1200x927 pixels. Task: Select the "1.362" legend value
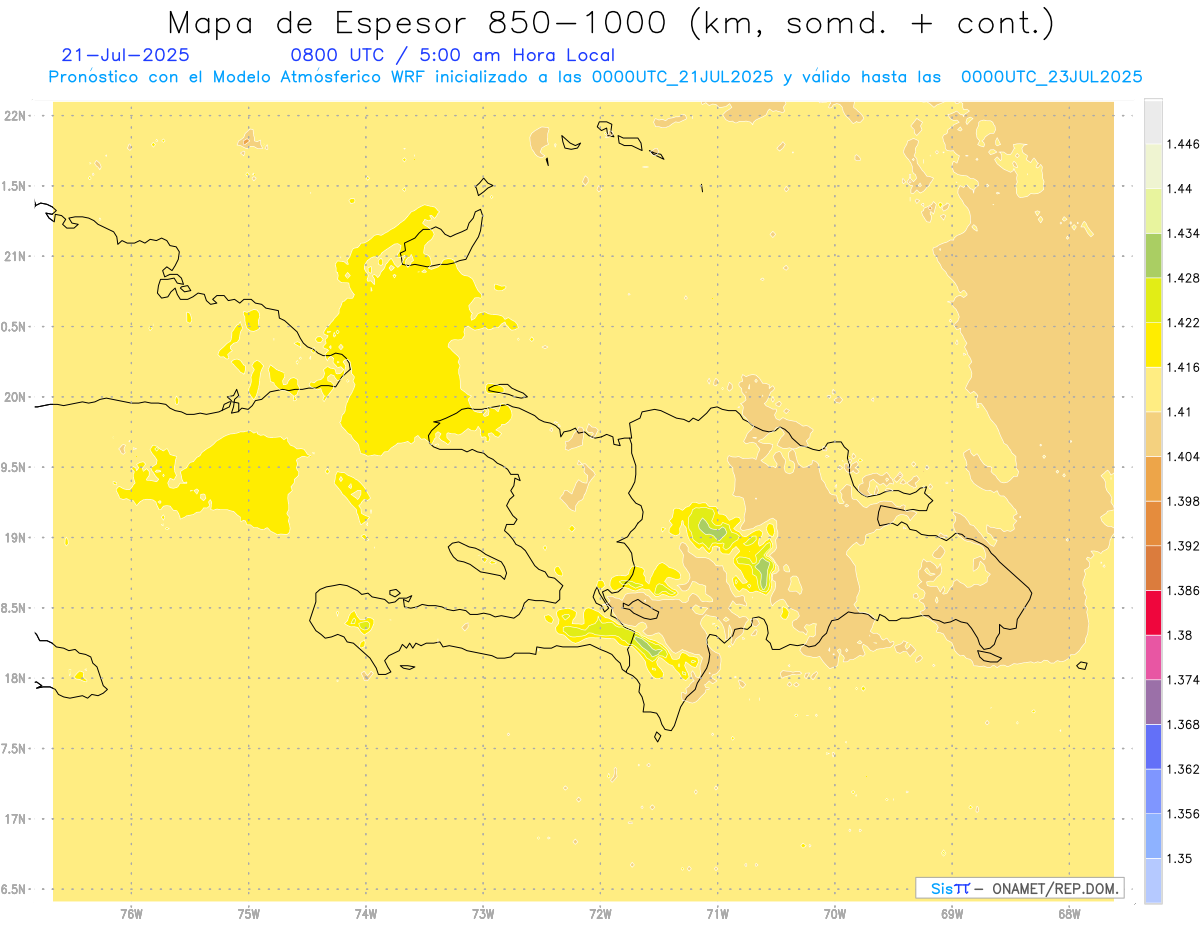1182,769
